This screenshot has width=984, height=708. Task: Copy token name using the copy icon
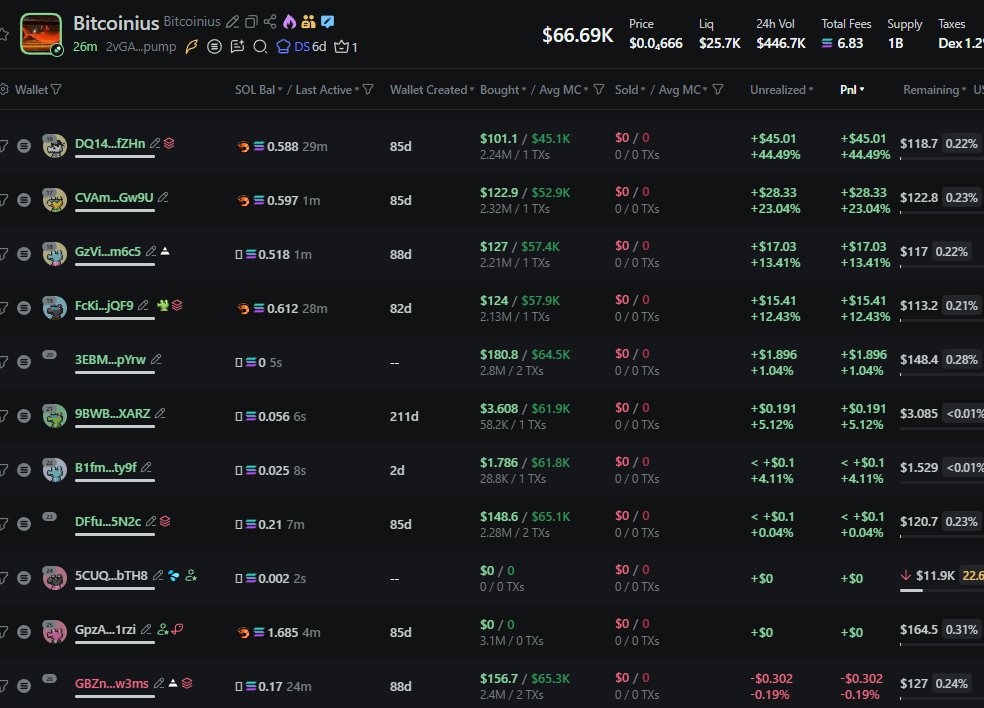(x=251, y=21)
